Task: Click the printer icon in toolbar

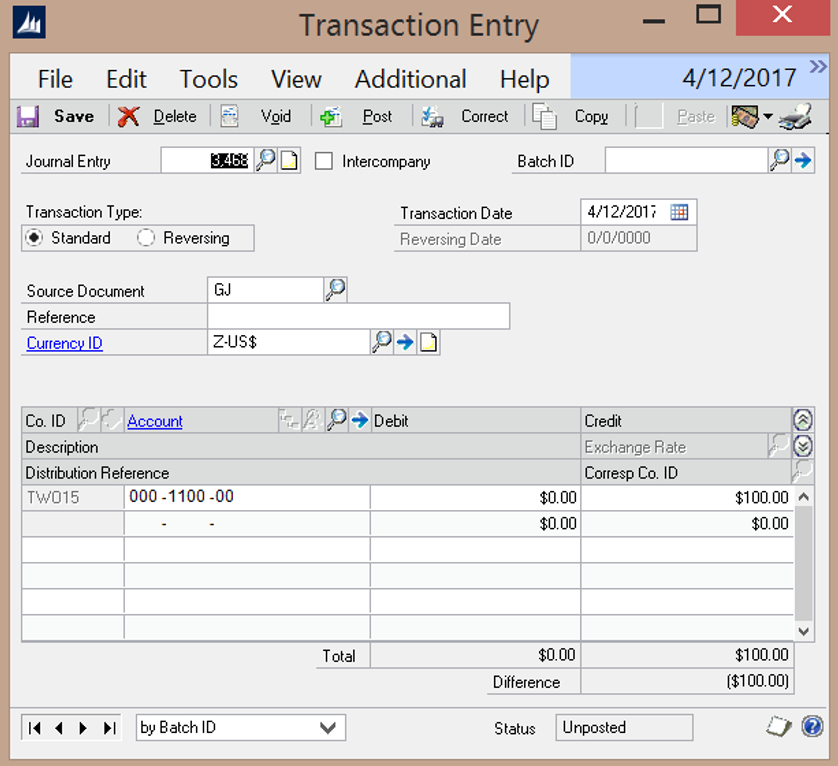Action: pos(796,117)
